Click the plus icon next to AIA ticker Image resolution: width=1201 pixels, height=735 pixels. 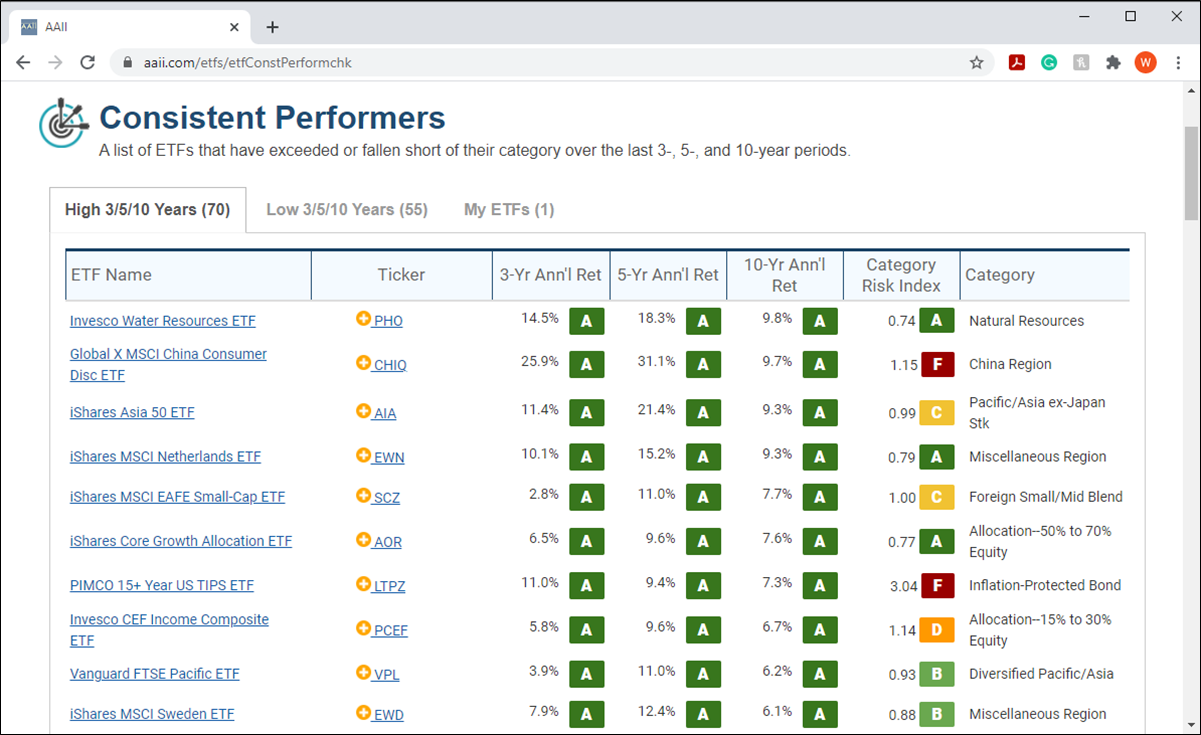click(x=363, y=411)
